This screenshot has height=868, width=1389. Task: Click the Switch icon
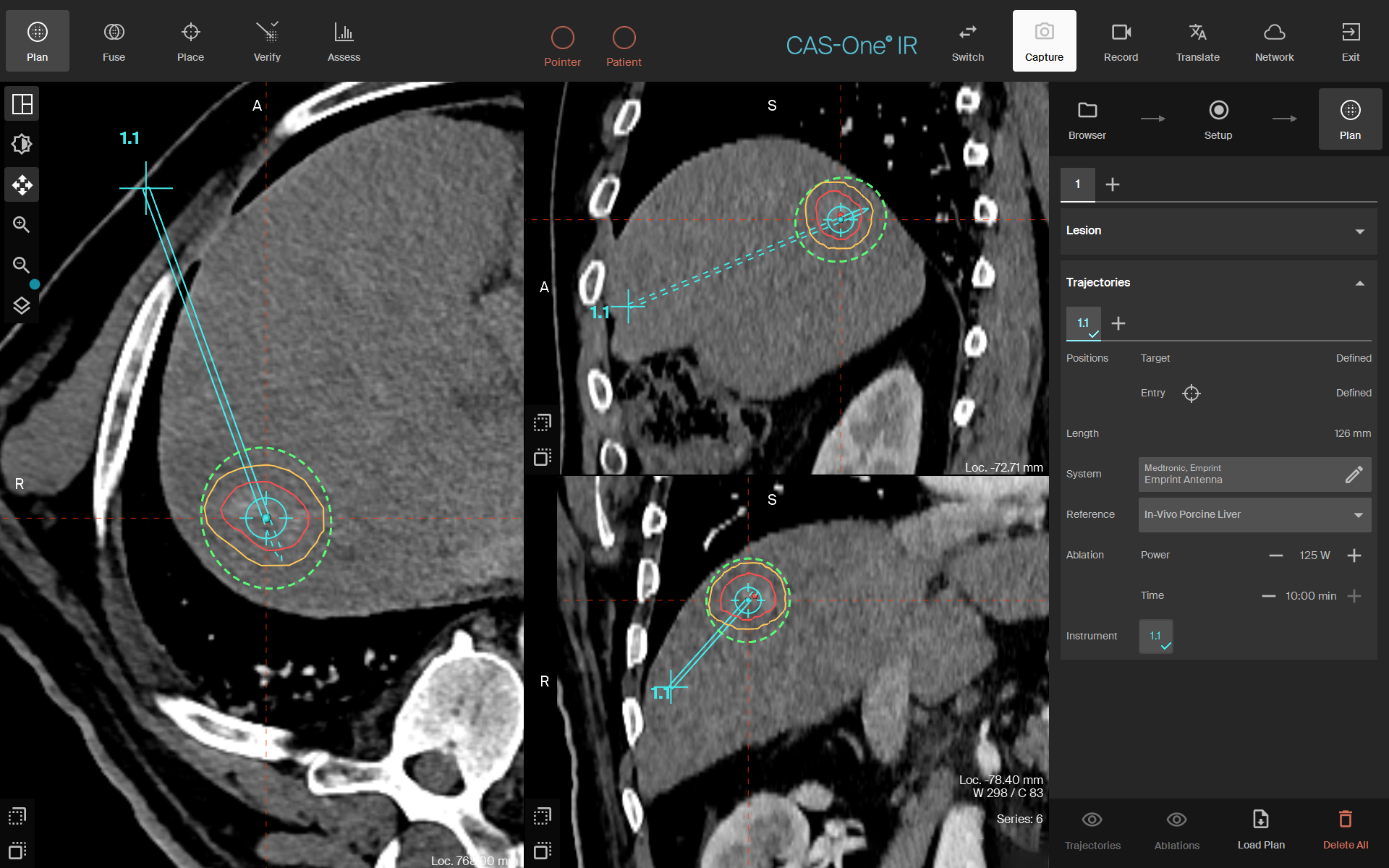point(968,41)
